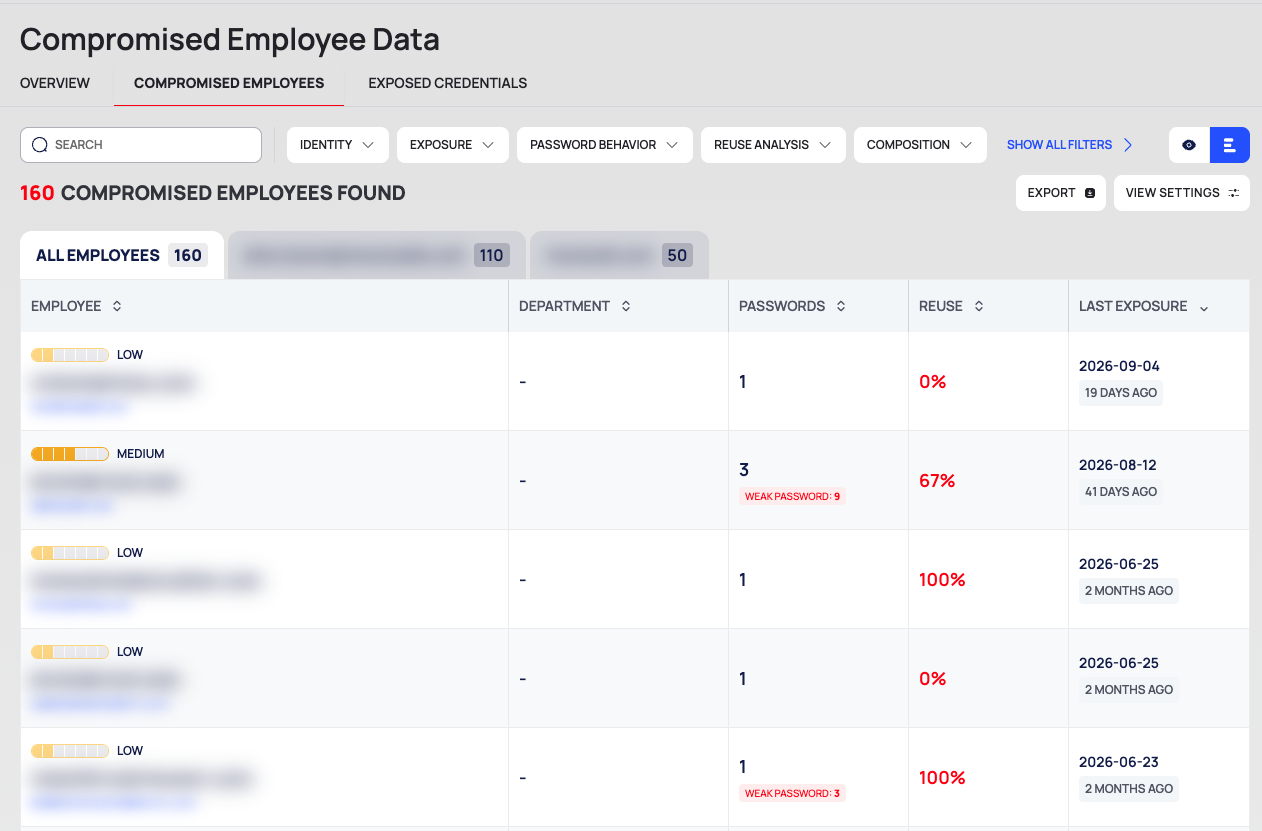Screen dimensions: 1262x831
Task: Click the Weak Password: 9 badge
Action: [792, 496]
